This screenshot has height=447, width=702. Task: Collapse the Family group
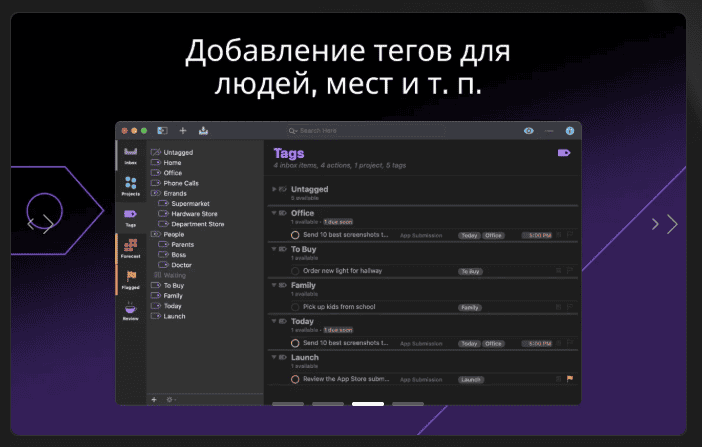pyautogui.click(x=274, y=285)
